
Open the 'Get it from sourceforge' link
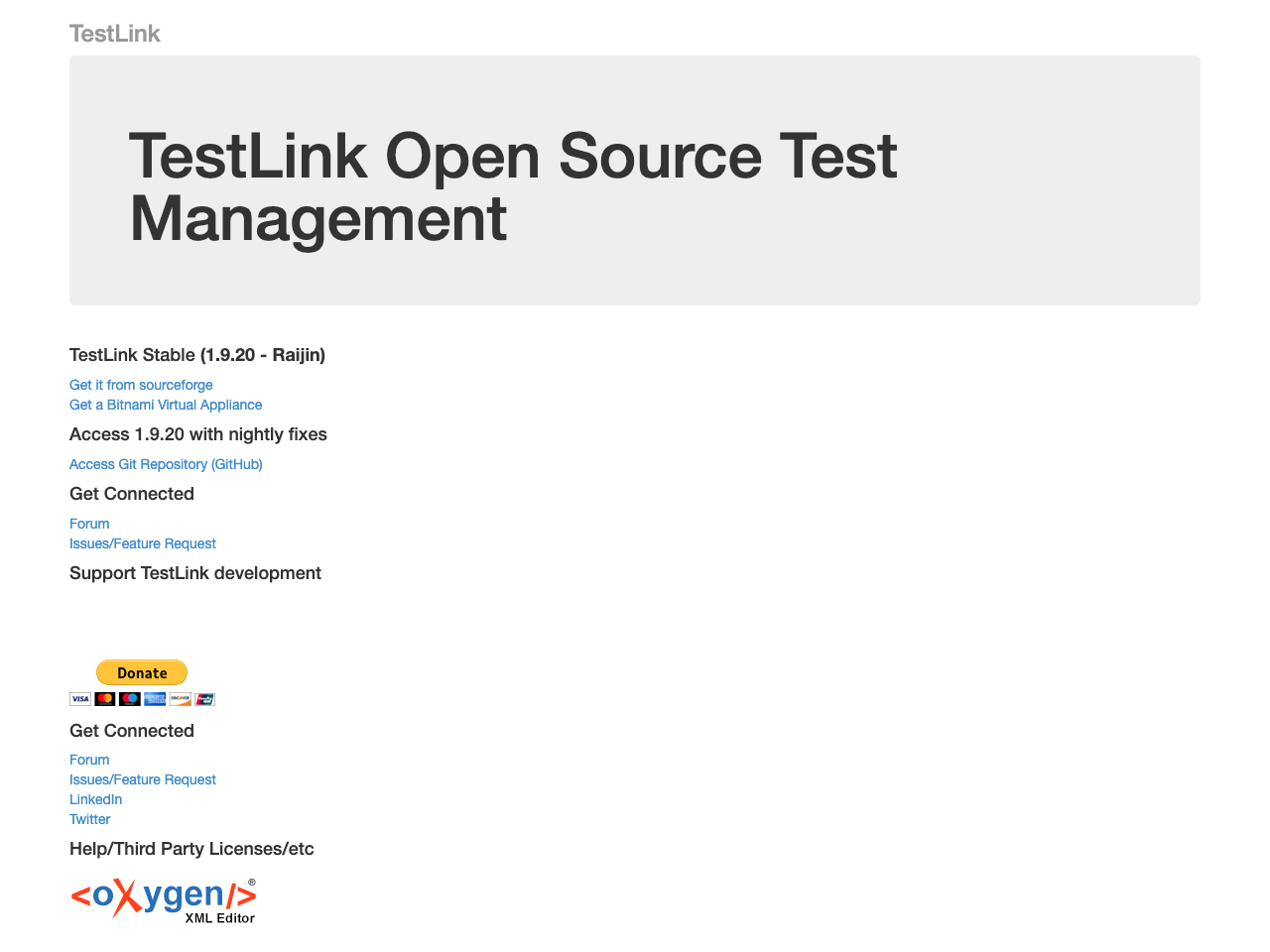(x=141, y=385)
